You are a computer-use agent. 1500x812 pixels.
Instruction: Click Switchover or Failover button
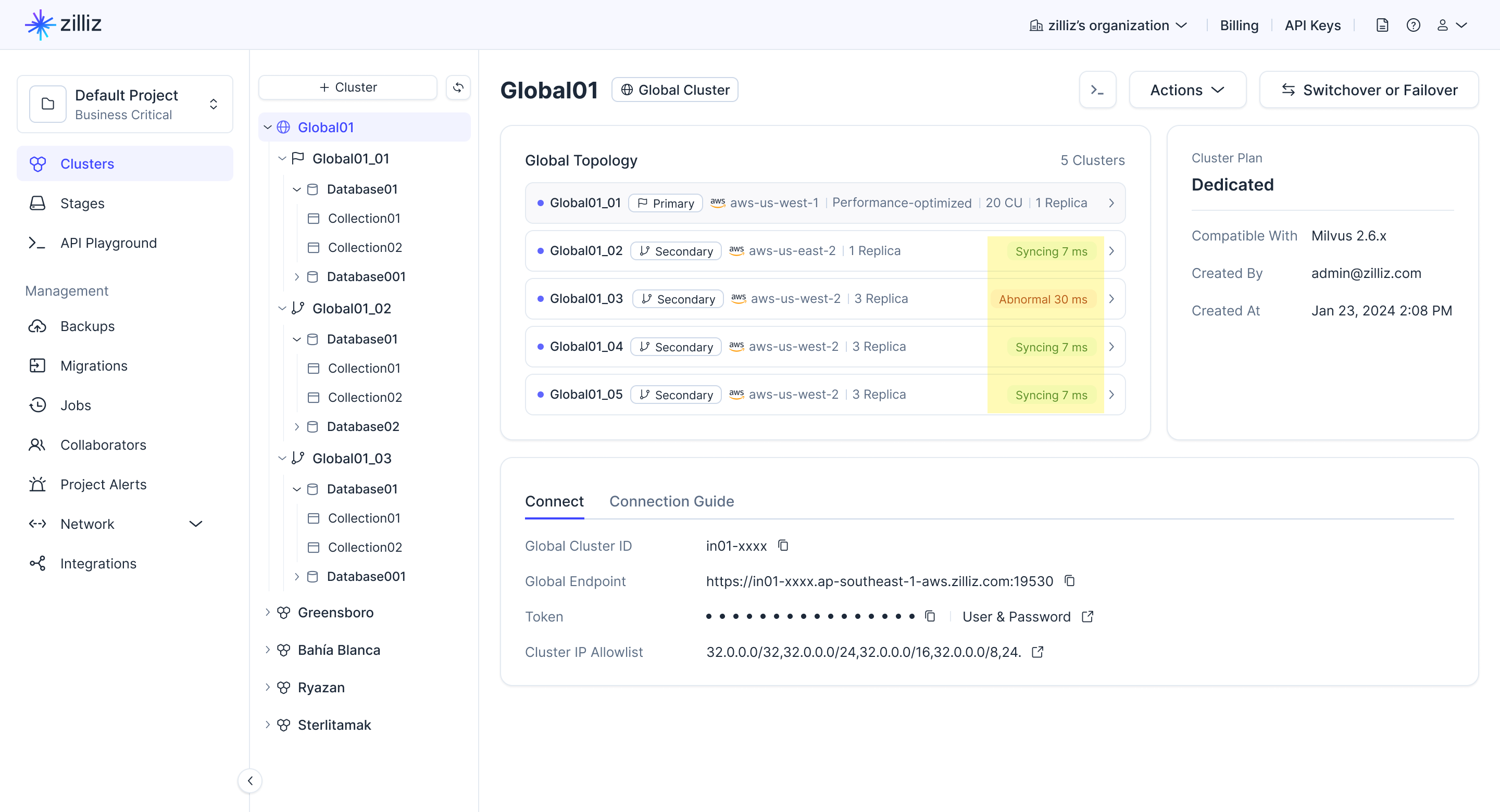click(1368, 90)
